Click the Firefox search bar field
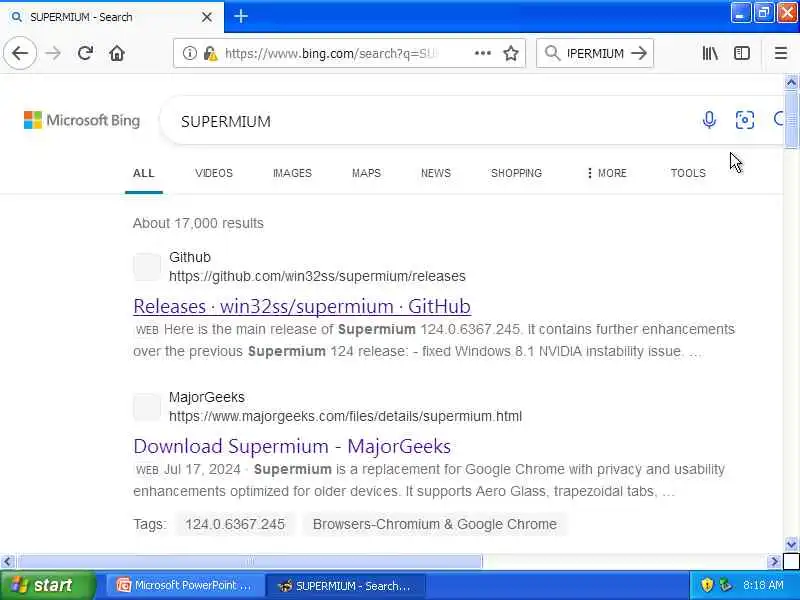This screenshot has width=800, height=600. pyautogui.click(x=595, y=53)
